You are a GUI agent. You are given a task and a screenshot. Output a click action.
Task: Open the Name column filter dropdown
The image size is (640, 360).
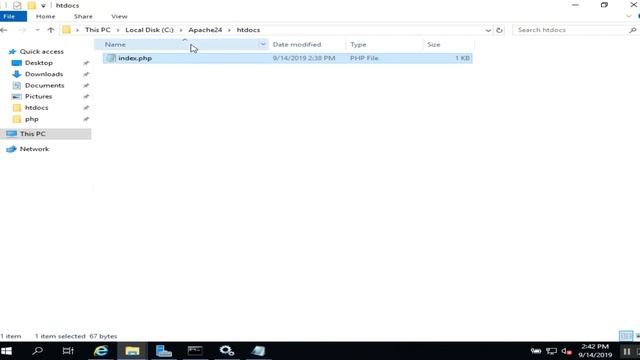263,44
